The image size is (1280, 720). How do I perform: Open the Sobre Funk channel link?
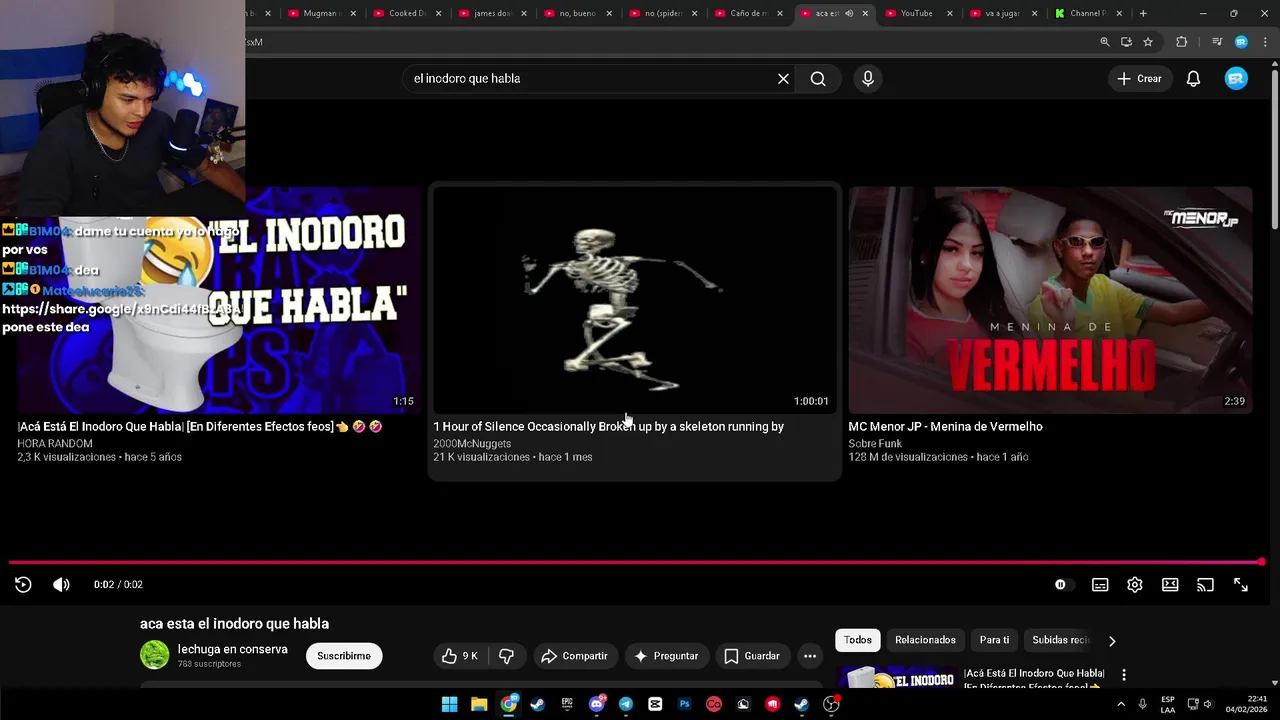[875, 444]
